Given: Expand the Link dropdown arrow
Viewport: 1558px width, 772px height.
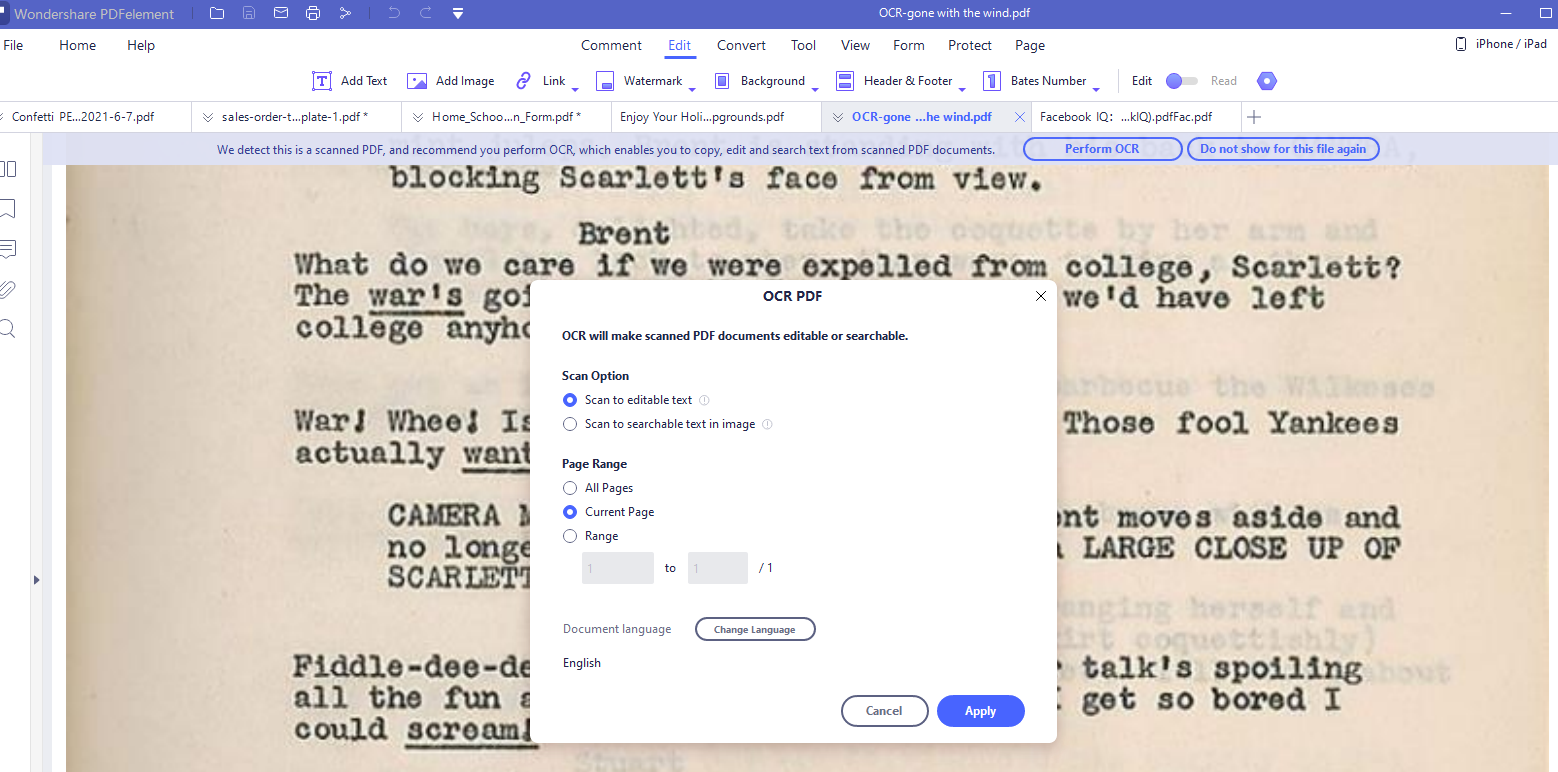Looking at the screenshot, I should [x=575, y=89].
